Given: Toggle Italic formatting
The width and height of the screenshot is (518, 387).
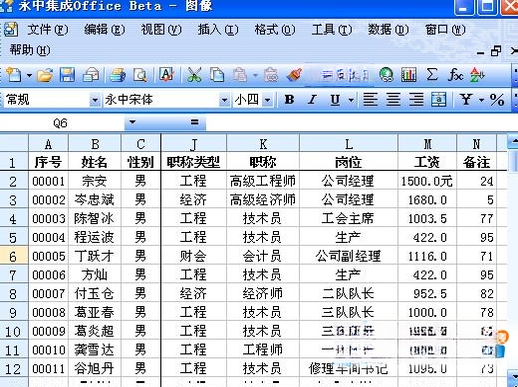Looking at the screenshot, I should tap(312, 99).
